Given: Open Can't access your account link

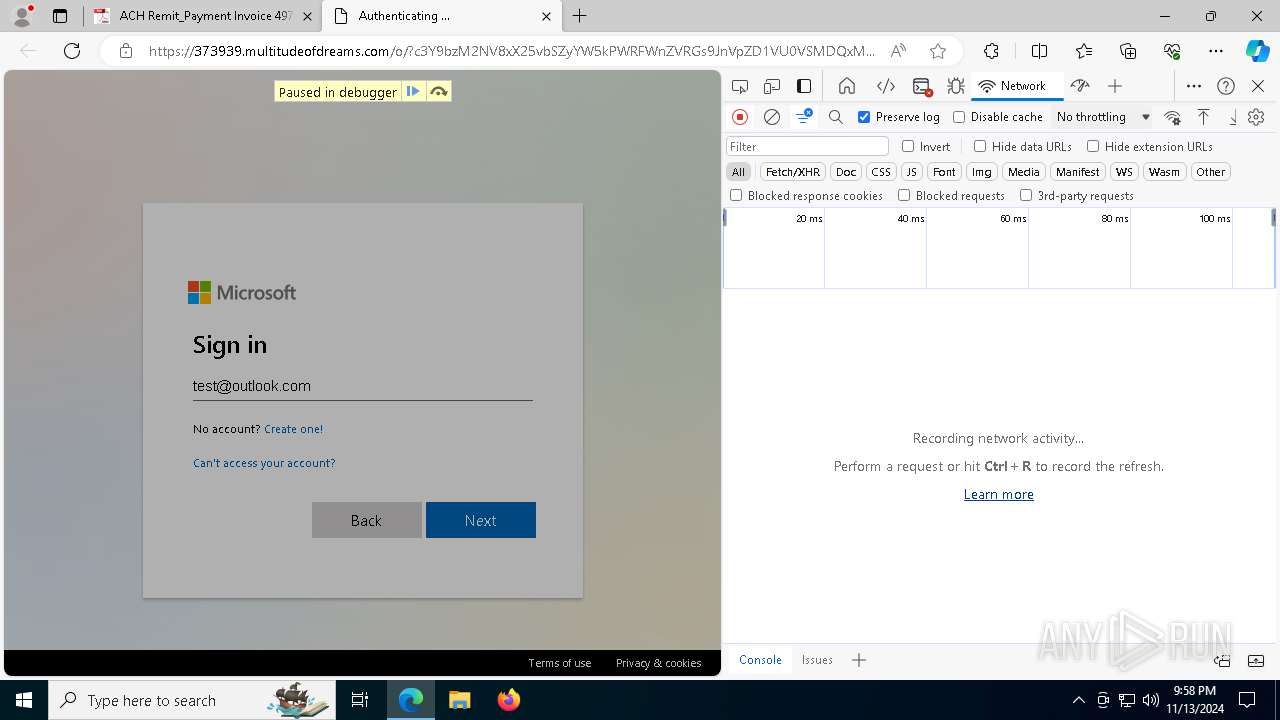Looking at the screenshot, I should pos(264,463).
